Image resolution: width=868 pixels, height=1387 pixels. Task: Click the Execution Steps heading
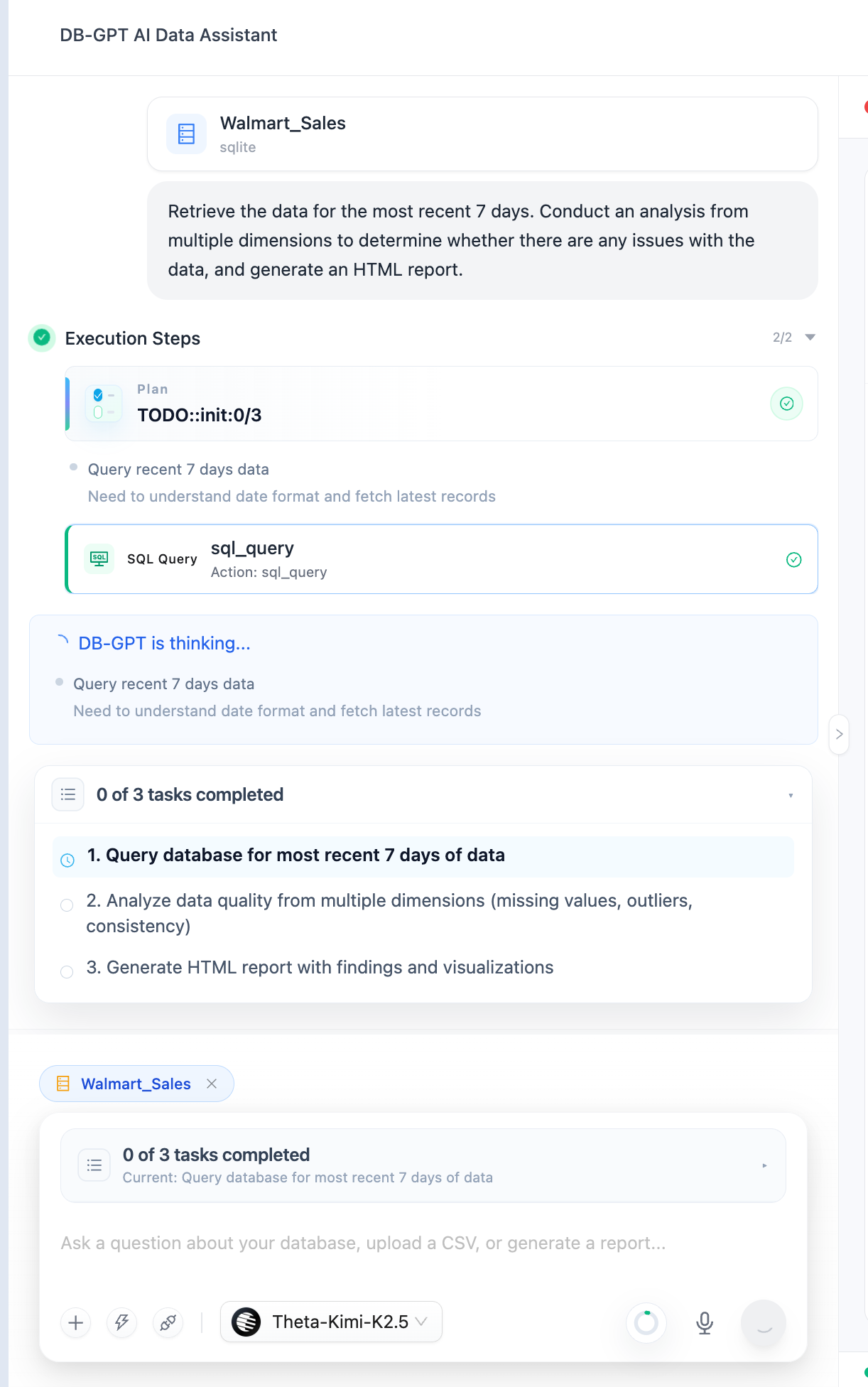[x=133, y=338]
